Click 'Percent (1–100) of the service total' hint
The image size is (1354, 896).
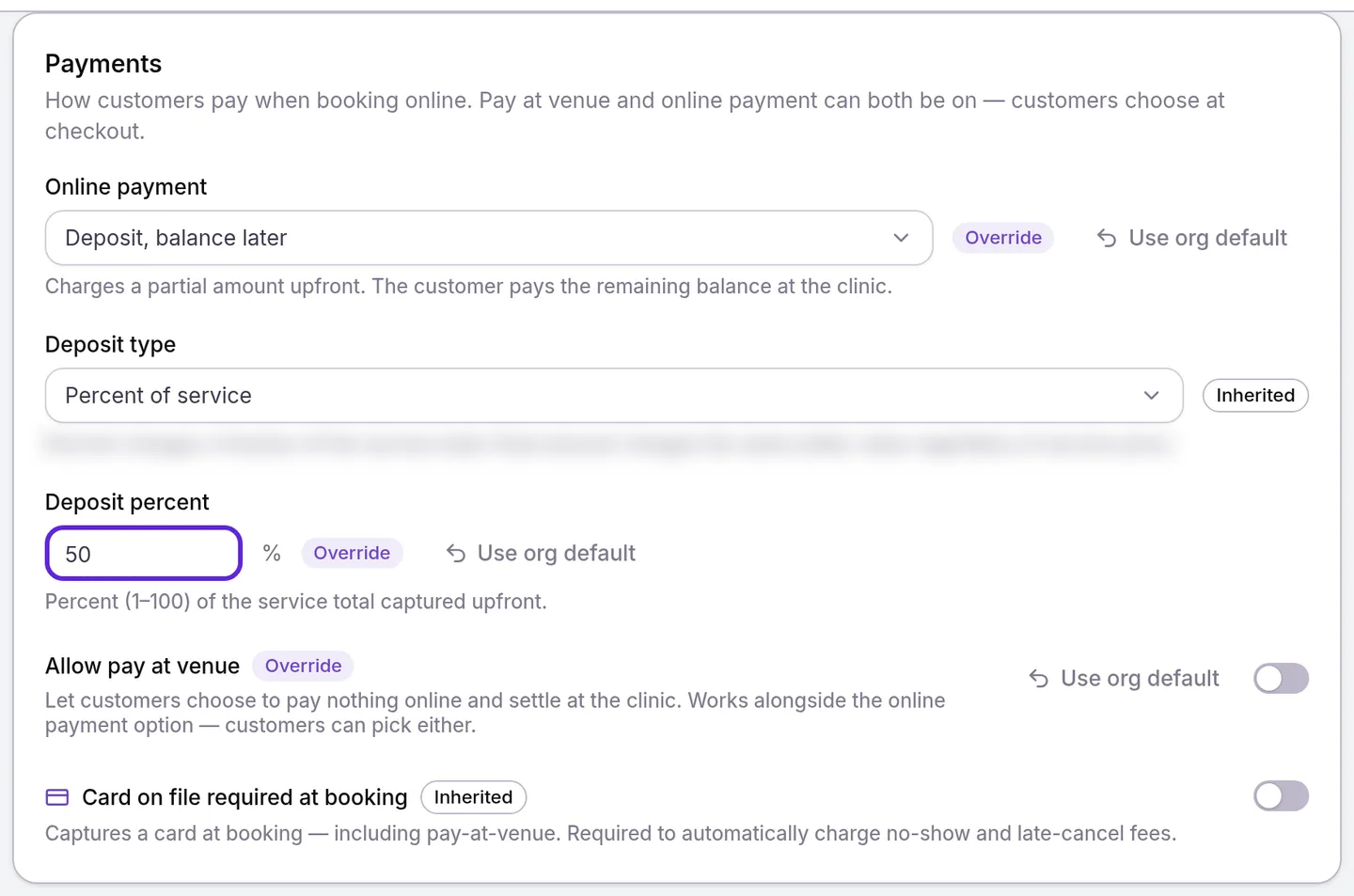tap(296, 602)
